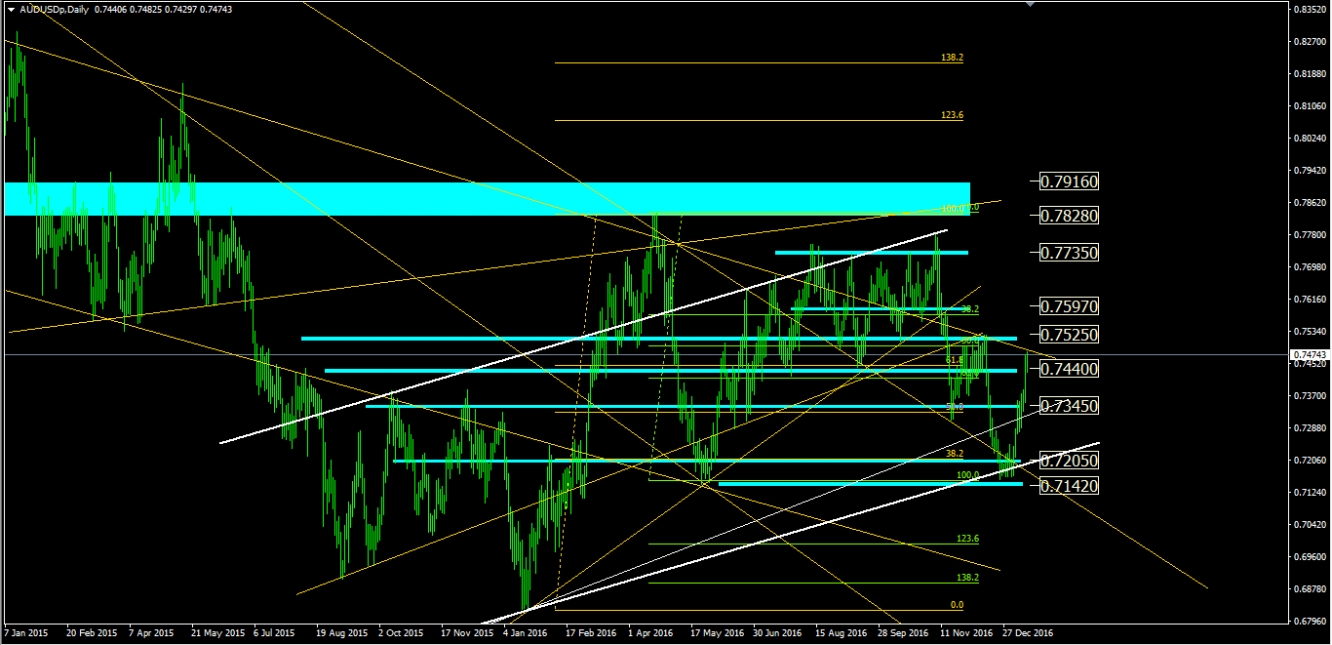Click the 28 Sep 2016 date label
Screen dimensions: 1332x645
[903, 633]
